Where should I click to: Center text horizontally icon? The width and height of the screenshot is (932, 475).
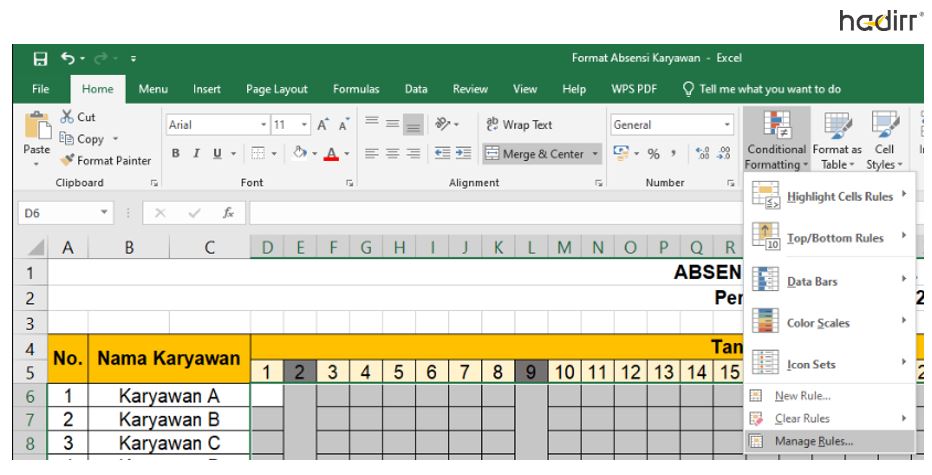[x=392, y=153]
